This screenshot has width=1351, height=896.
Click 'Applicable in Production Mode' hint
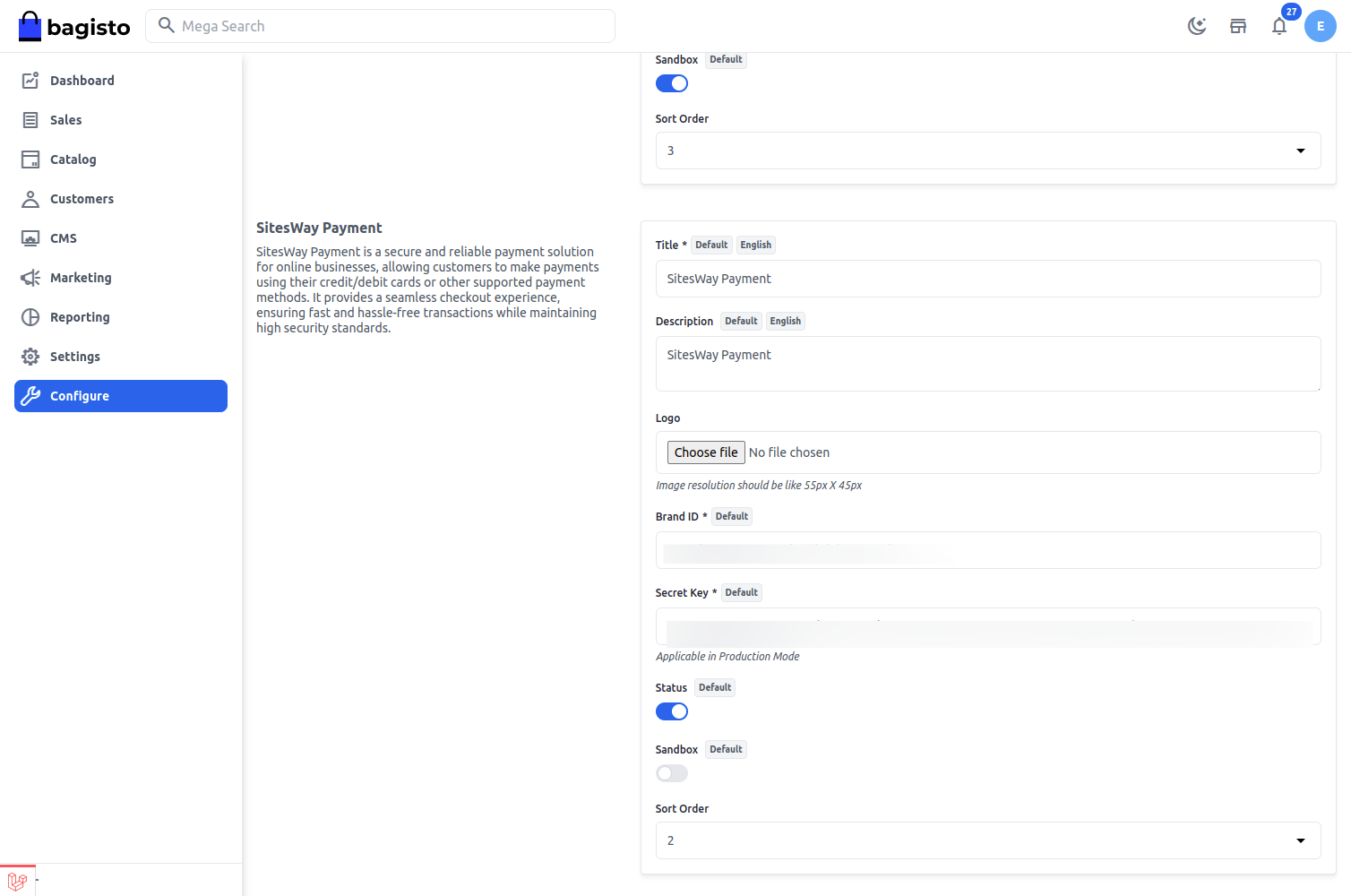[x=727, y=657]
